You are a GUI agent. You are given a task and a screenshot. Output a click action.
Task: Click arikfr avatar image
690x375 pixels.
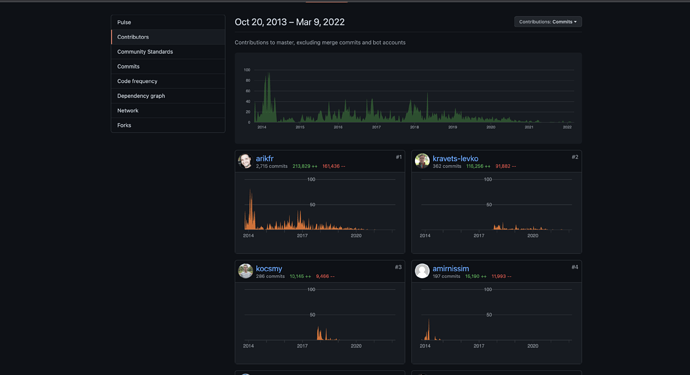click(x=246, y=161)
